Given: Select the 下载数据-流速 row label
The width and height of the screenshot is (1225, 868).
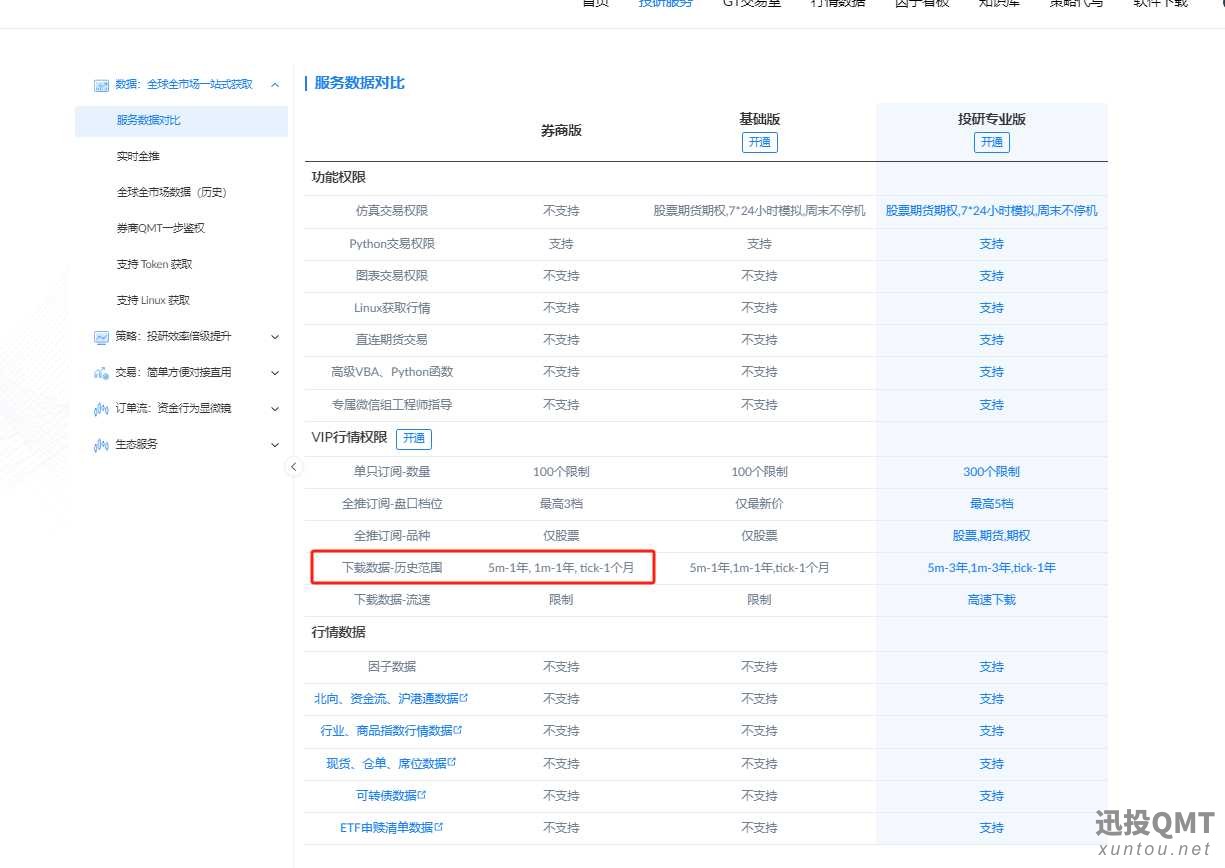Looking at the screenshot, I should (392, 599).
